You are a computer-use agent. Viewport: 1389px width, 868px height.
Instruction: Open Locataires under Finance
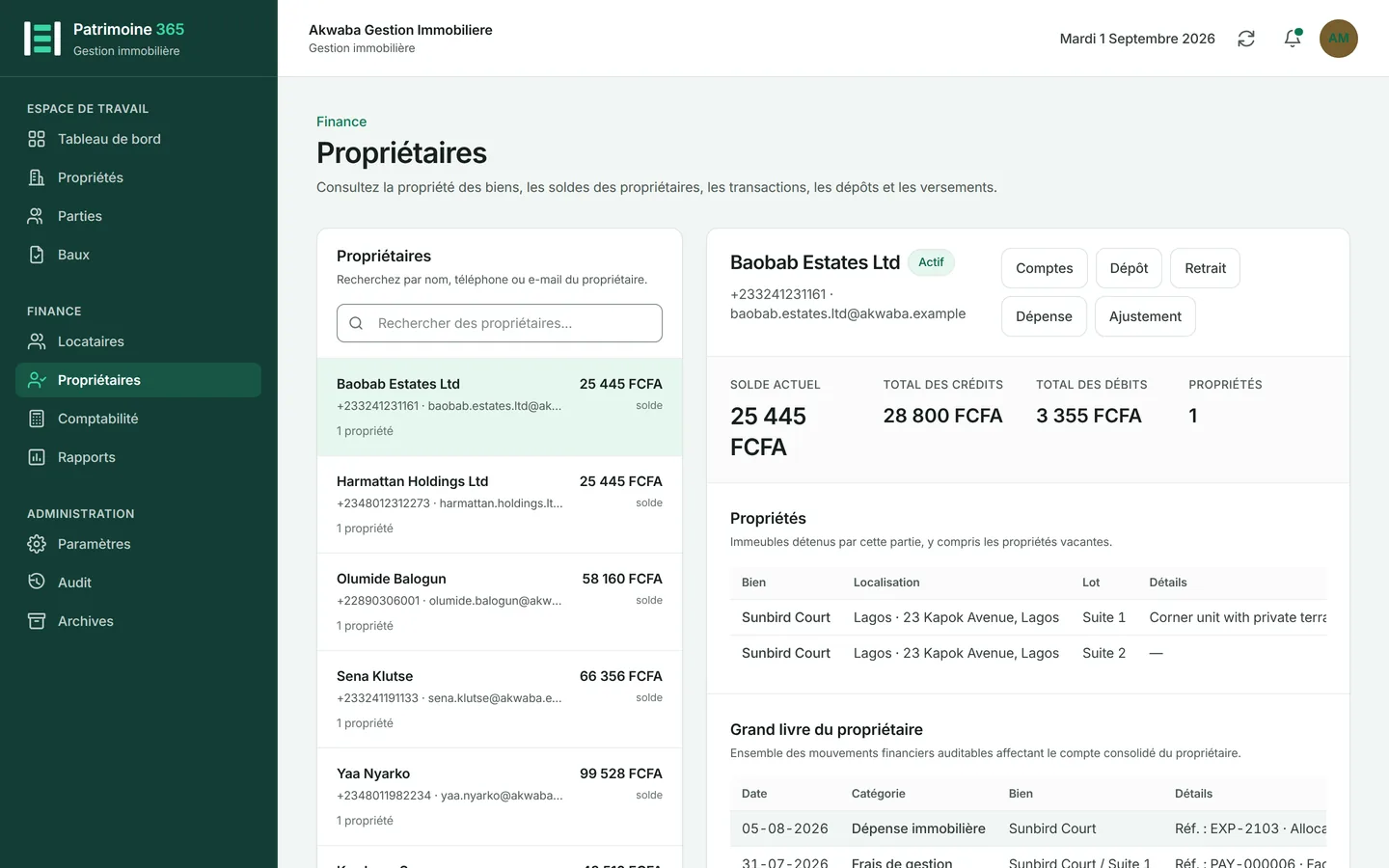coord(139,341)
